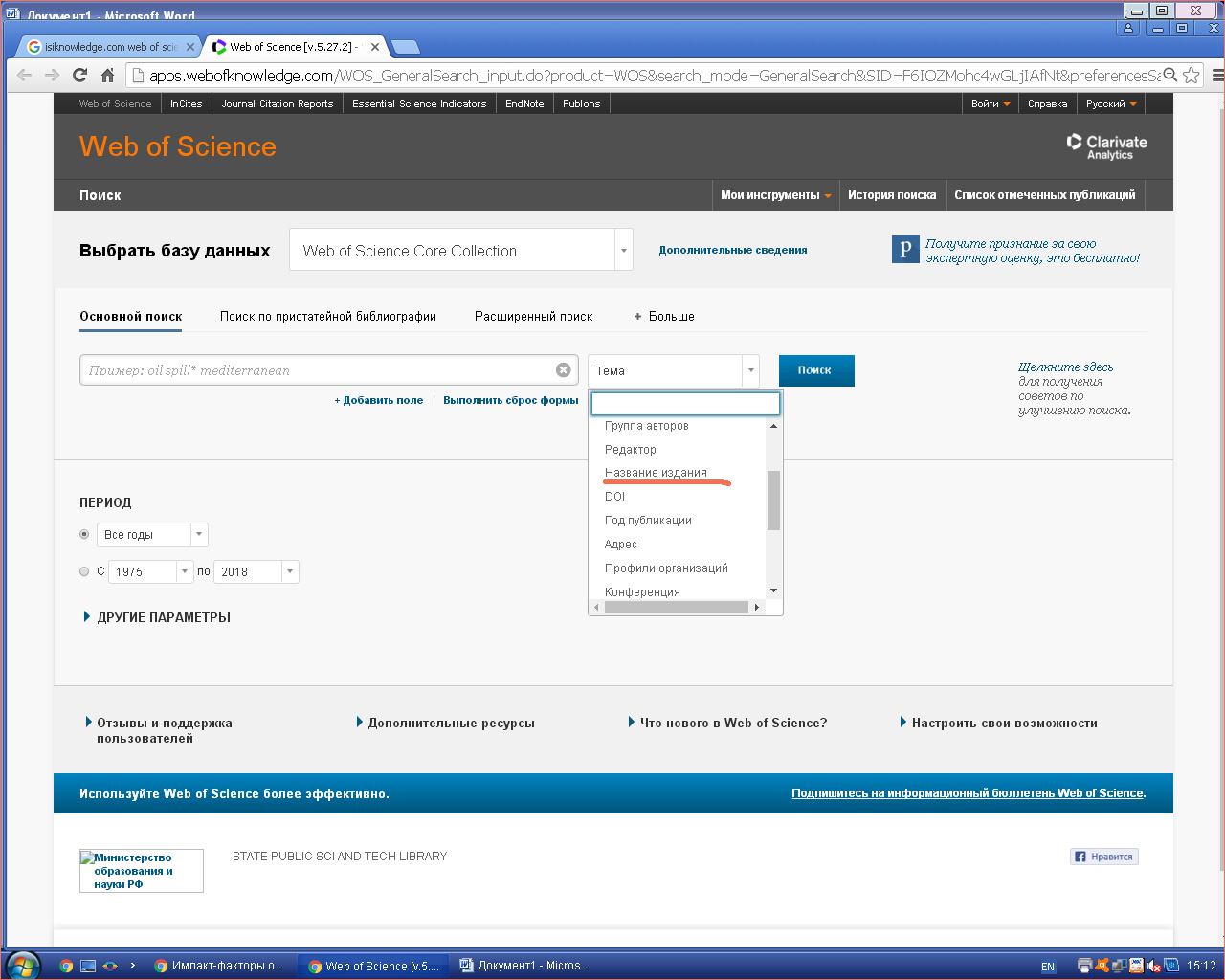
Task: Open the Войти dropdown
Action: [990, 103]
